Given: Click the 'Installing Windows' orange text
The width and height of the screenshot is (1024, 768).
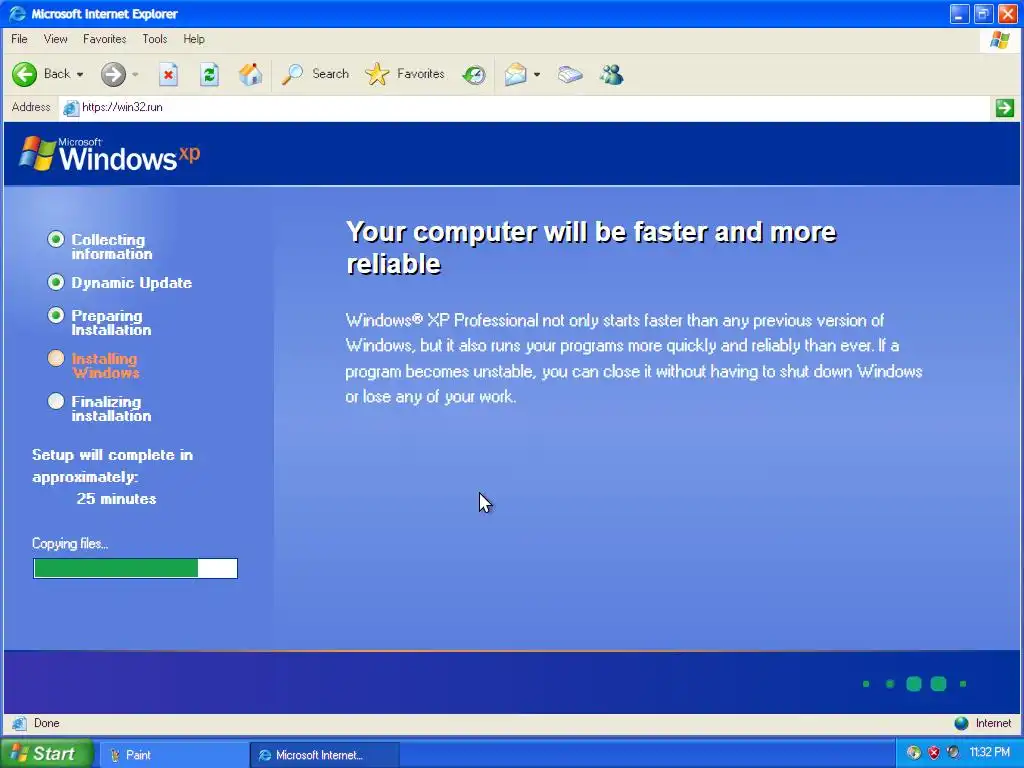Looking at the screenshot, I should pos(105,366).
